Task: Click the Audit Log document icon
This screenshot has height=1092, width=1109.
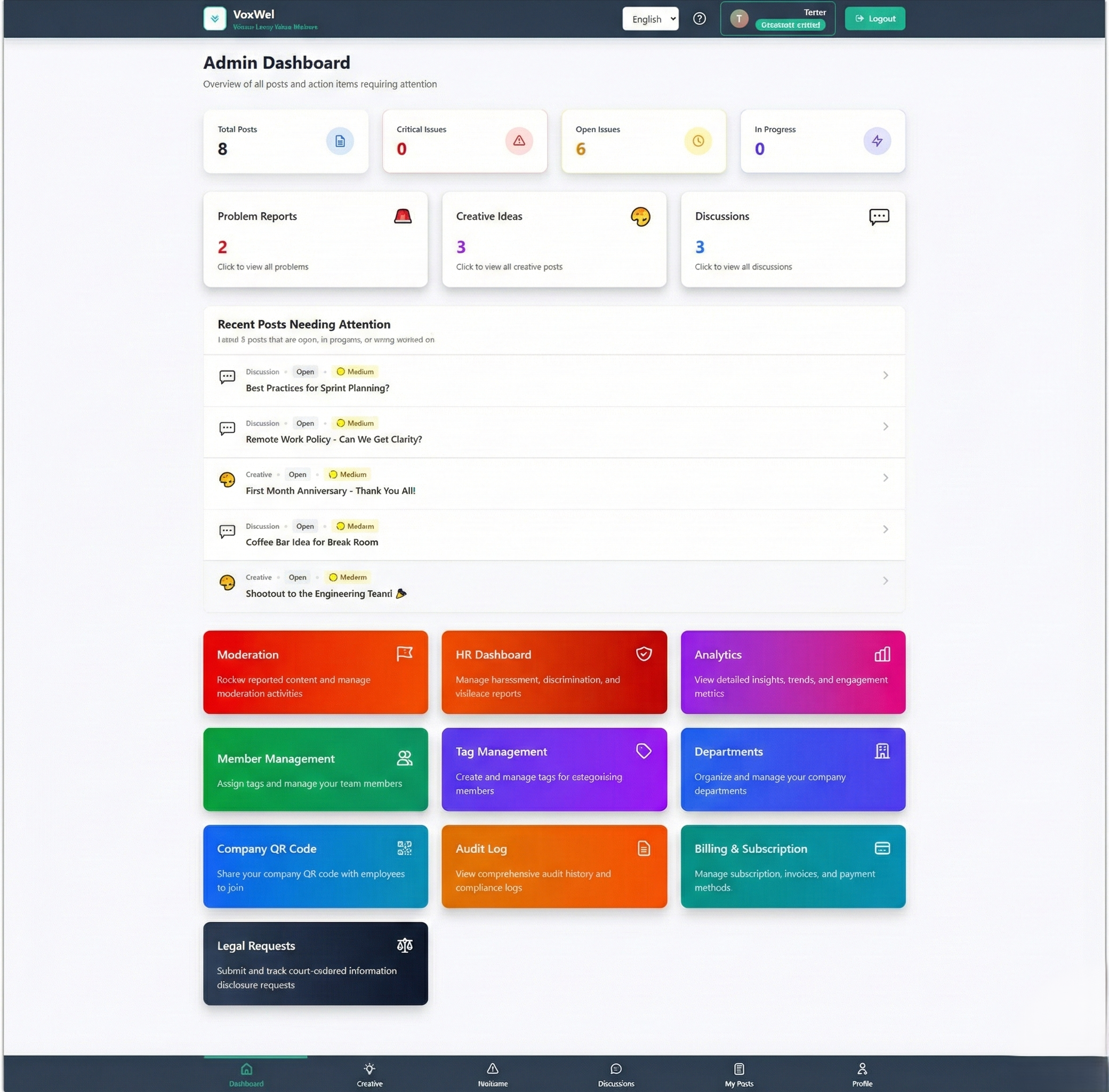Action: pyautogui.click(x=644, y=848)
